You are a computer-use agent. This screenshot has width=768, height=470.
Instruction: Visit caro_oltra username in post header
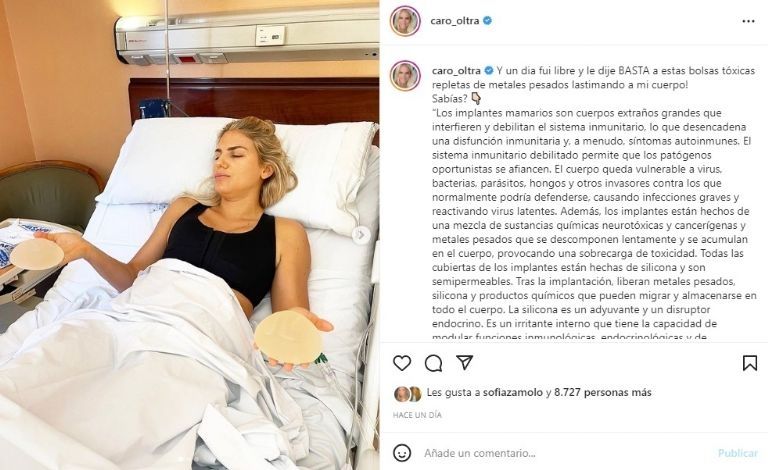(x=455, y=21)
